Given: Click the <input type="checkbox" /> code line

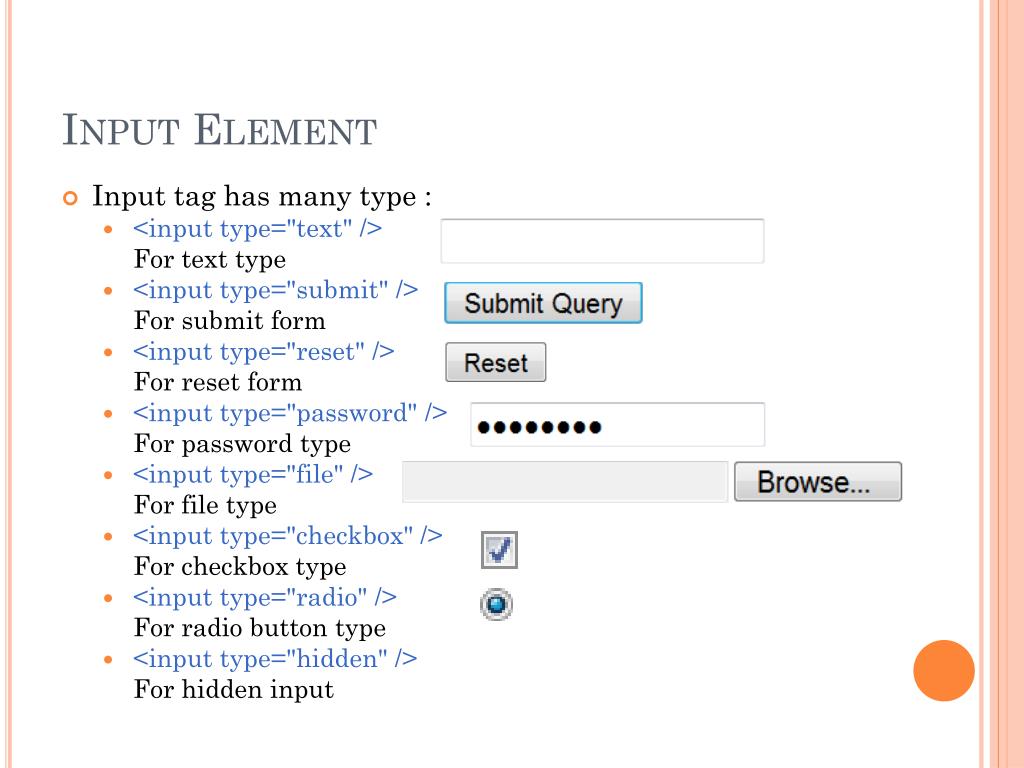Looking at the screenshot, I should (288, 536).
